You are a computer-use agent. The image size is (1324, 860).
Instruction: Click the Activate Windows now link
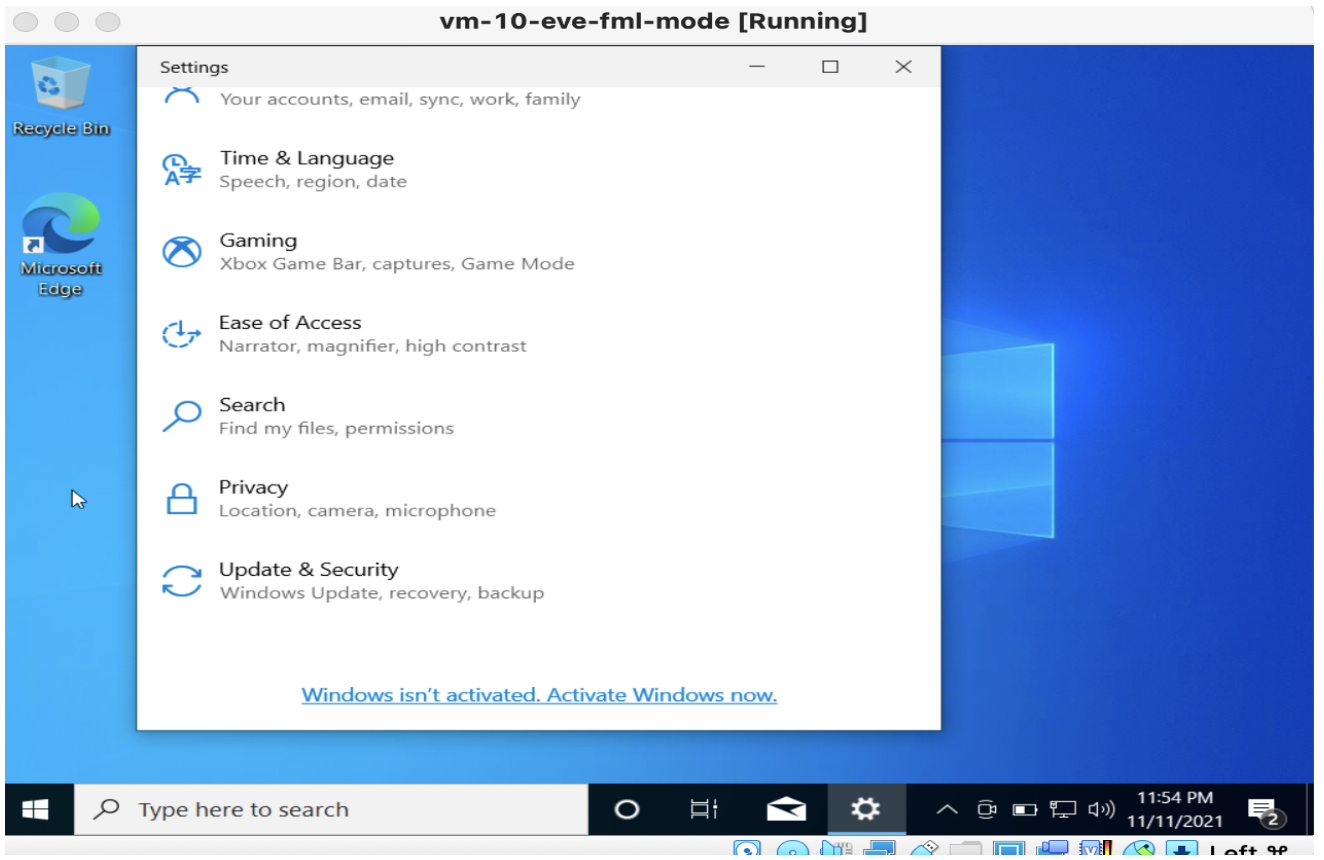539,694
